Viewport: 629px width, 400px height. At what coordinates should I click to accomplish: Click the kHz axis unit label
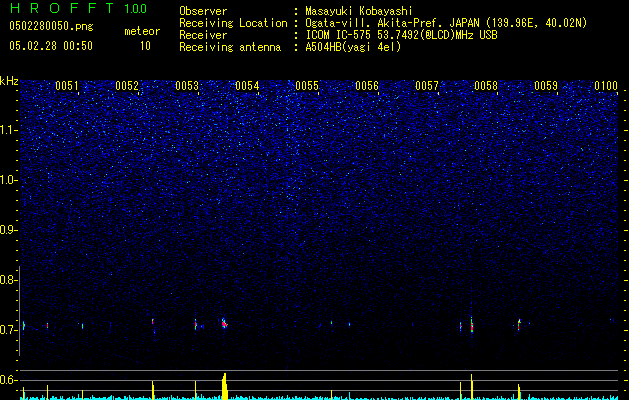(9, 81)
